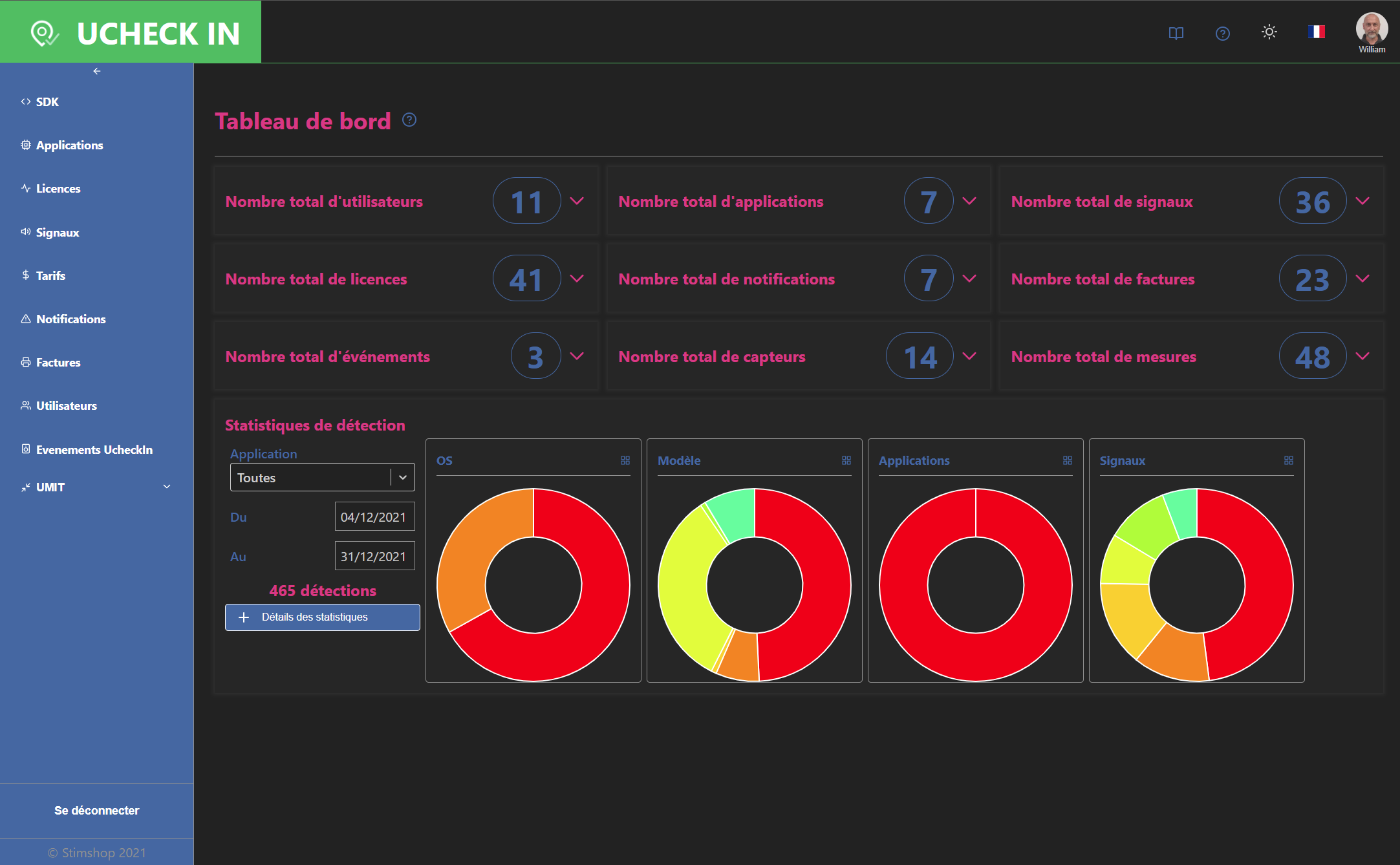
Task: Click the help question mark in header
Action: 1222,33
